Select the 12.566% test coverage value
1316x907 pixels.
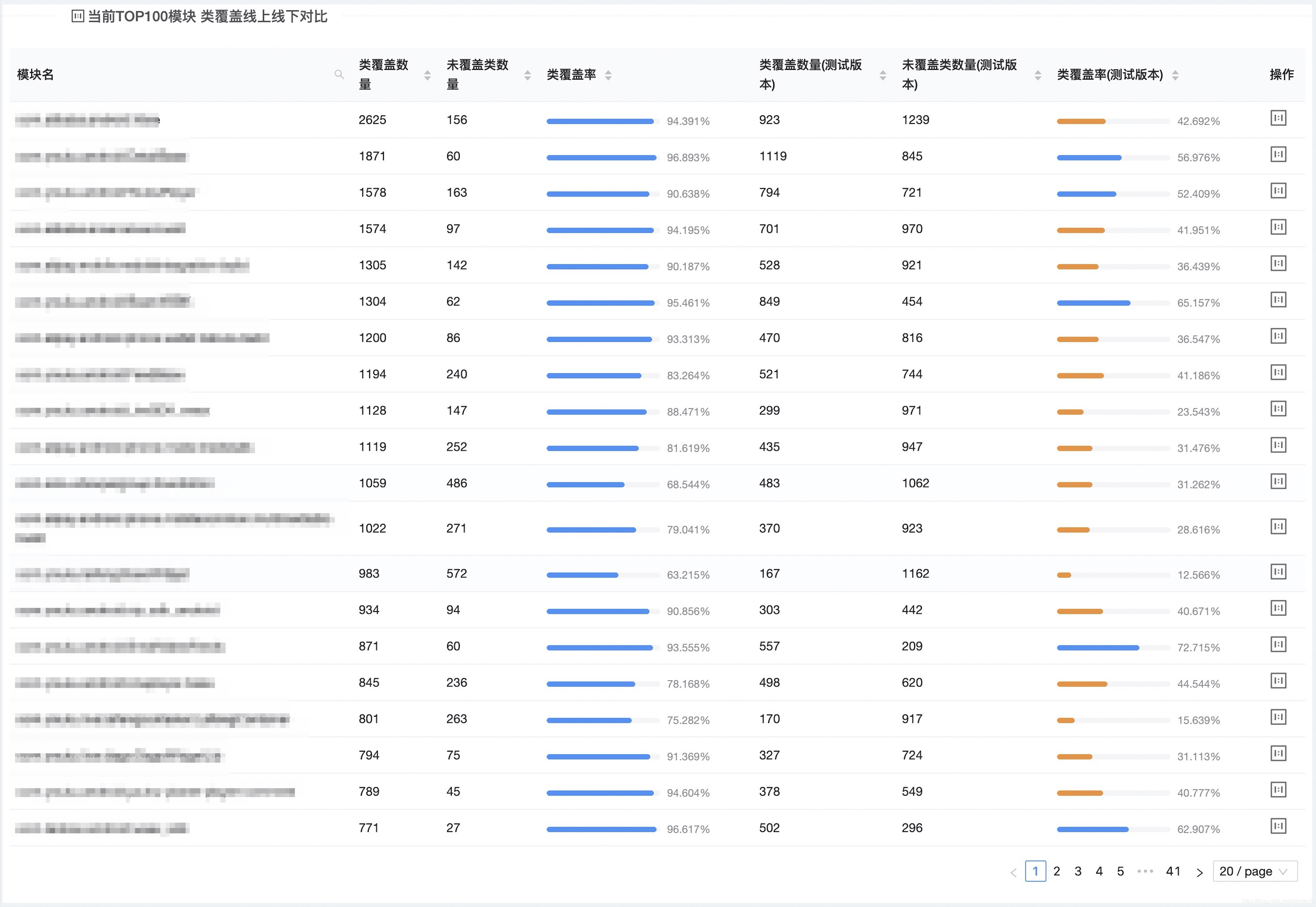pos(1198,575)
